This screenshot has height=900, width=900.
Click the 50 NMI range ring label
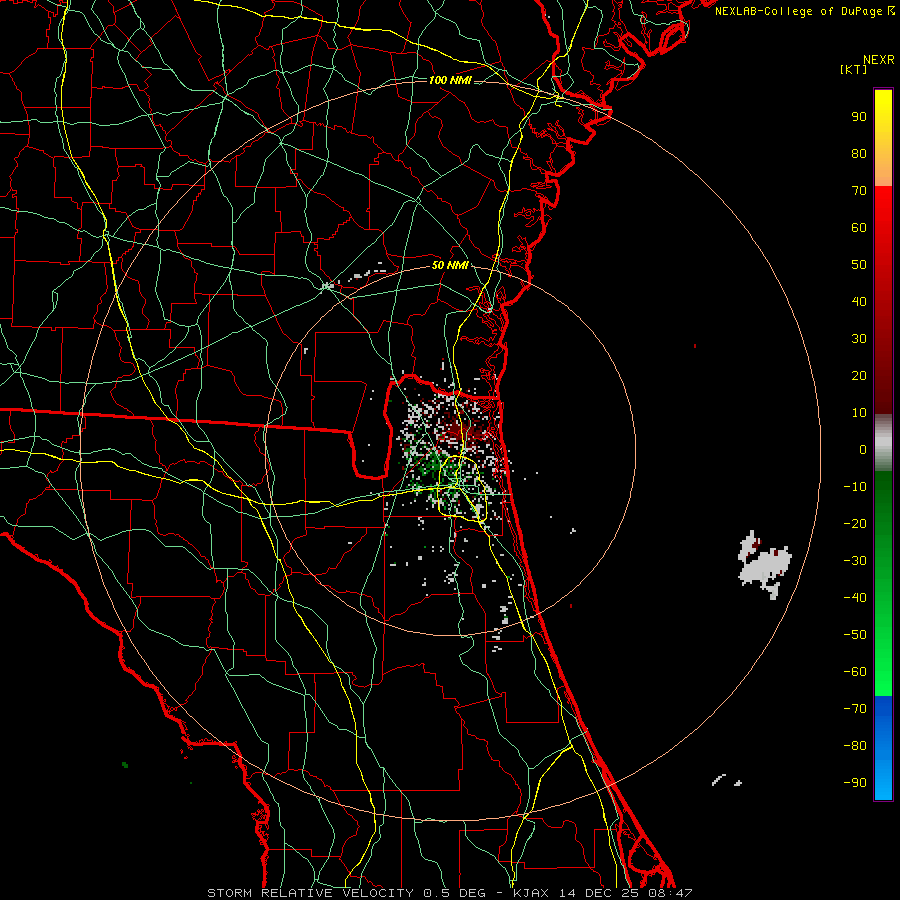450,265
